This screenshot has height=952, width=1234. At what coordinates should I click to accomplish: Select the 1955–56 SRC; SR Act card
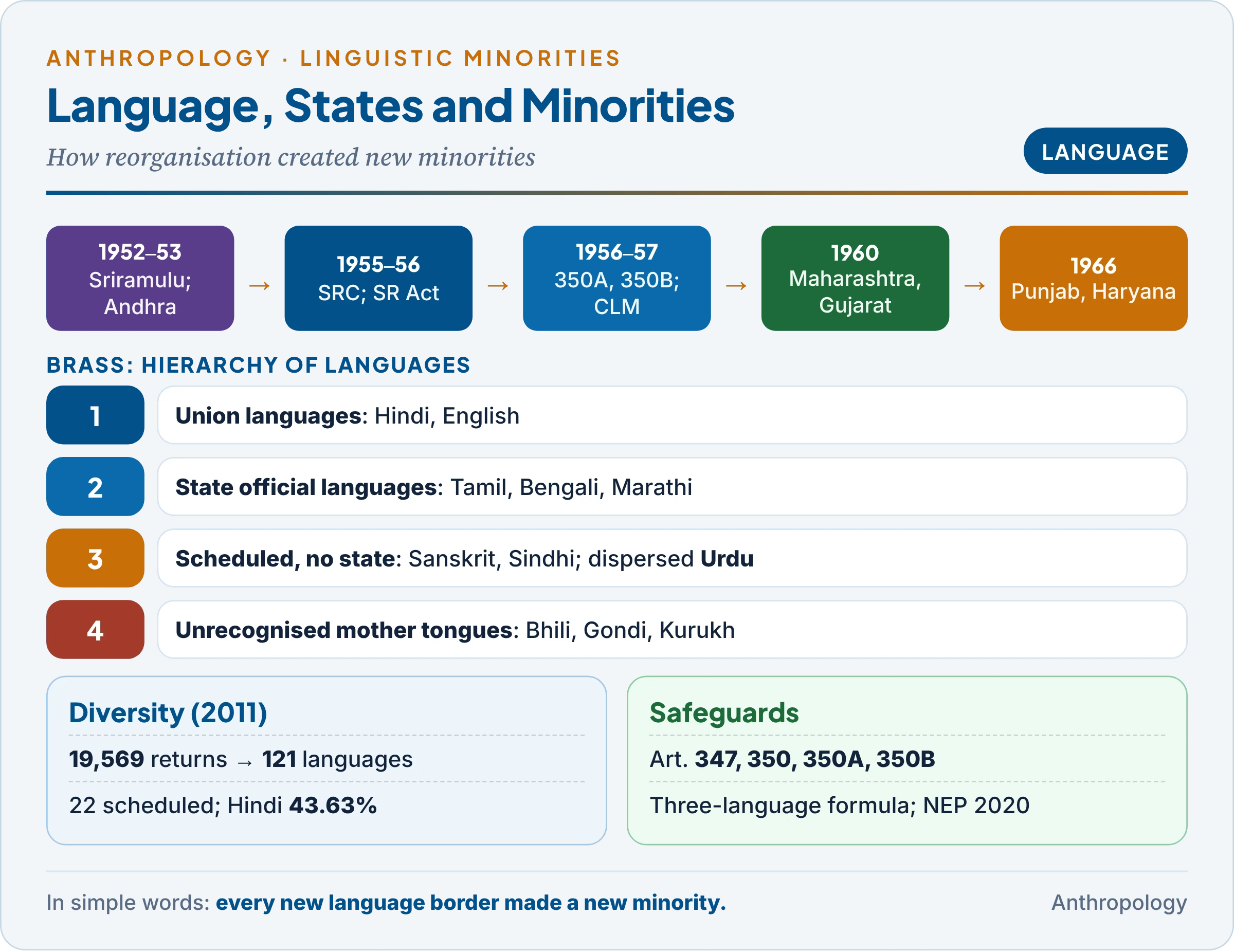click(378, 279)
